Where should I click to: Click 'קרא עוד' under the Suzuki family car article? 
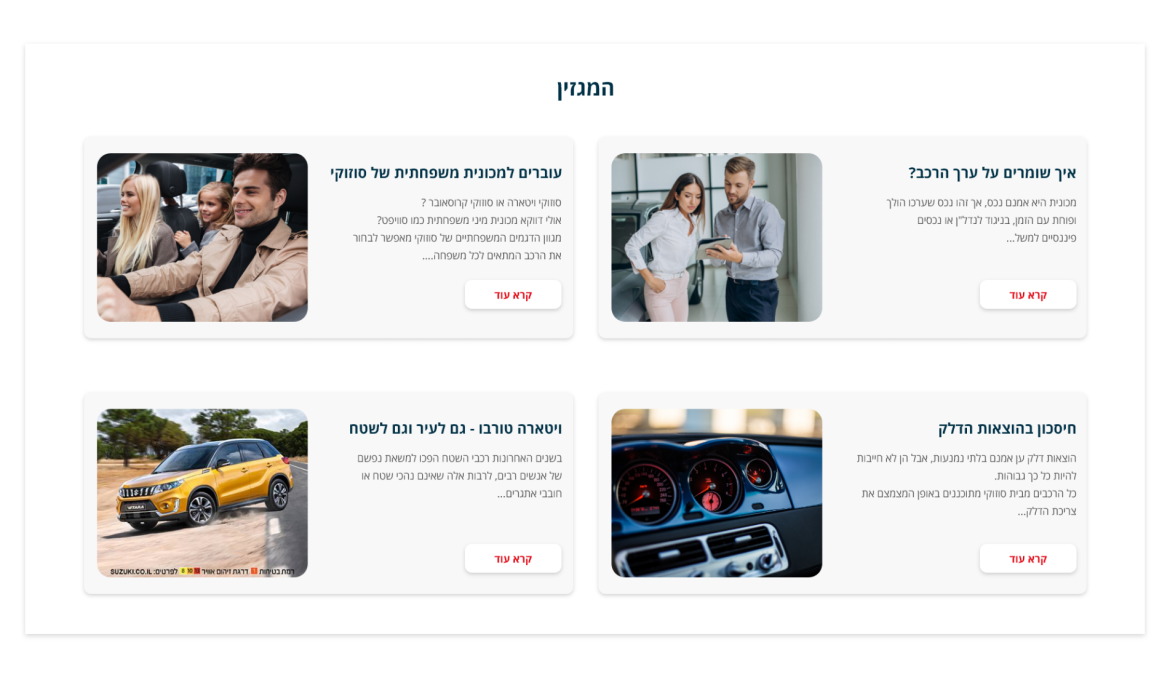point(513,295)
